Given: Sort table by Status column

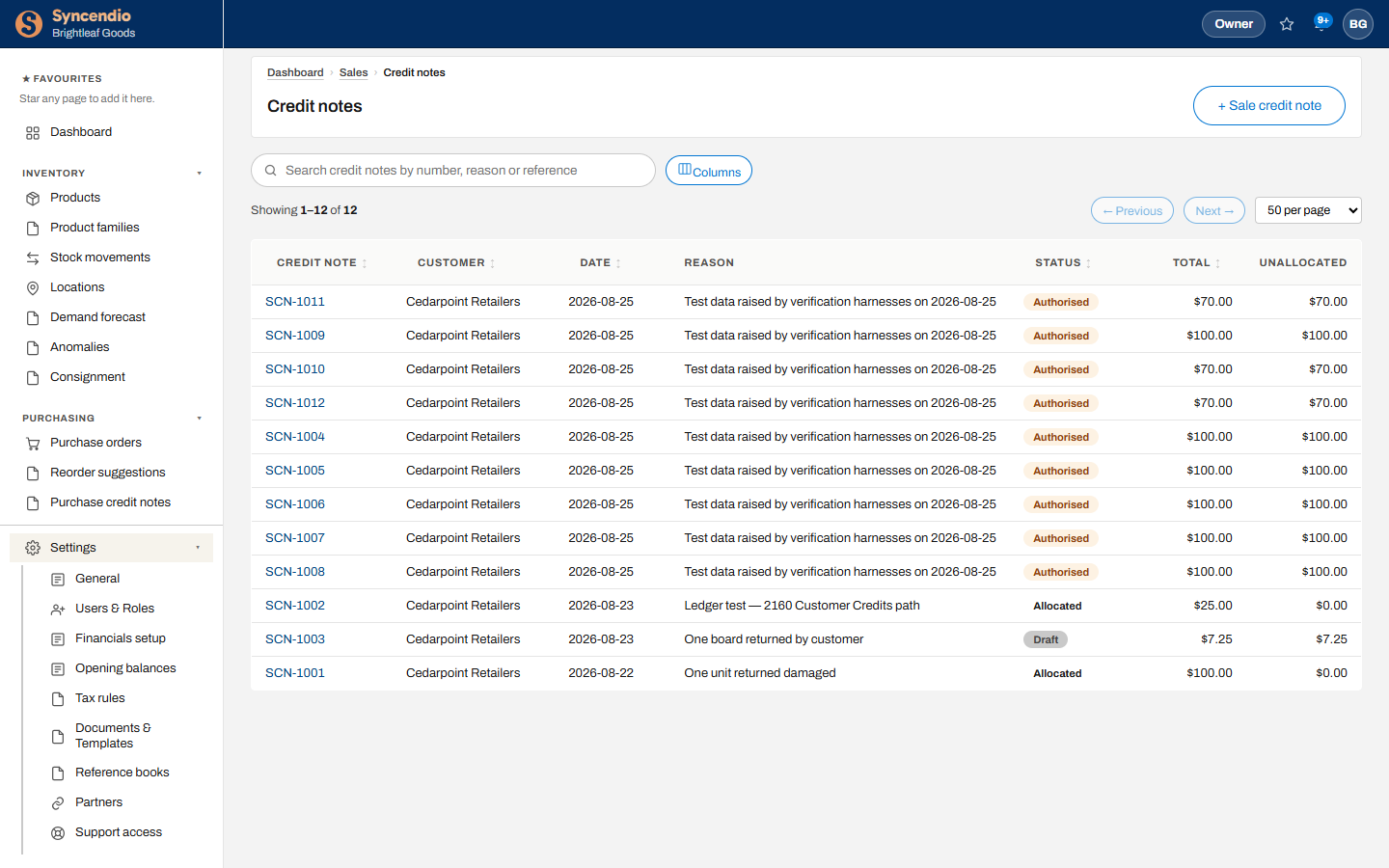Looking at the screenshot, I should click(1063, 262).
